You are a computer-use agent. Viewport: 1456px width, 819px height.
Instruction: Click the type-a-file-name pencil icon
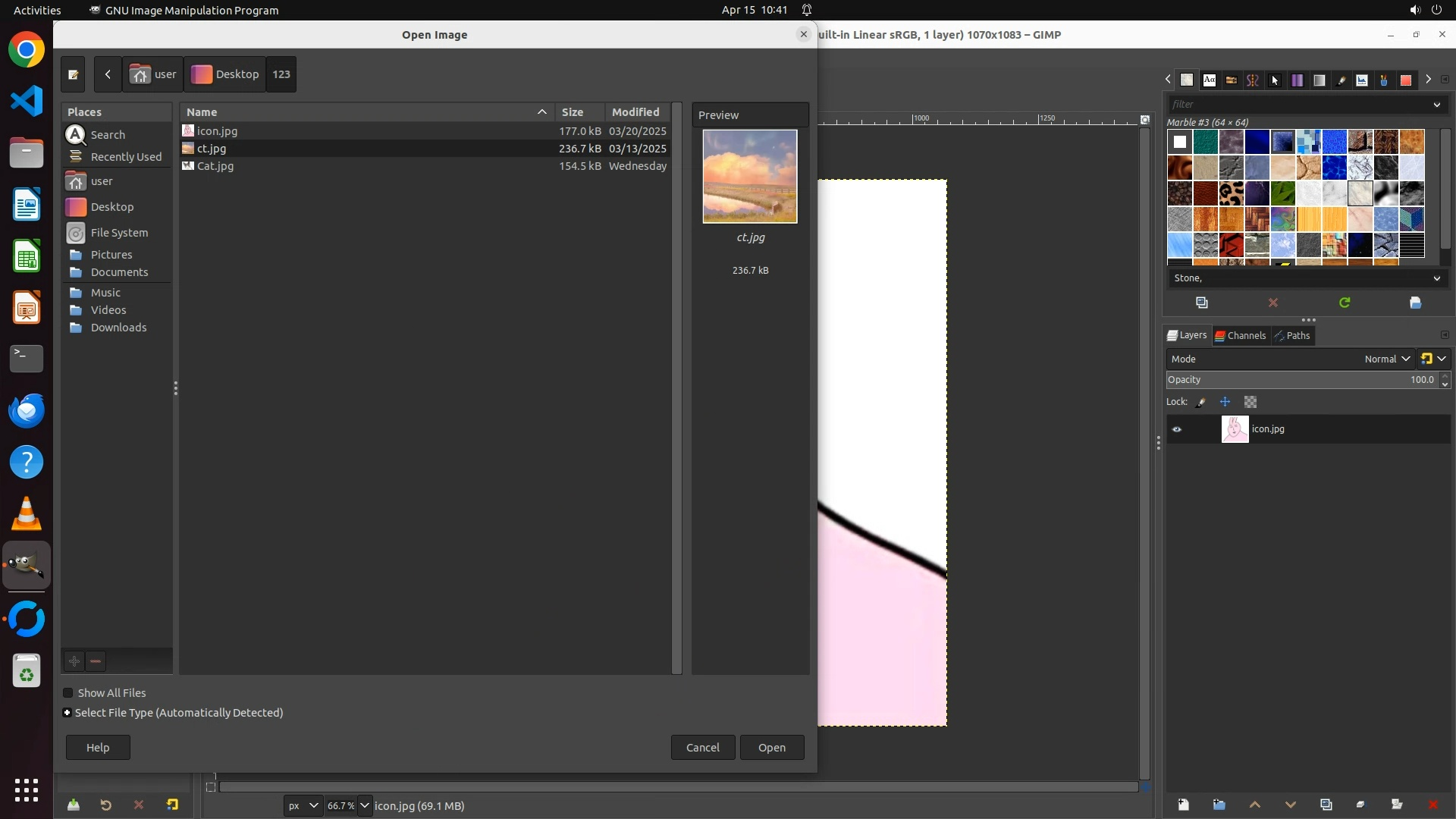click(x=73, y=74)
